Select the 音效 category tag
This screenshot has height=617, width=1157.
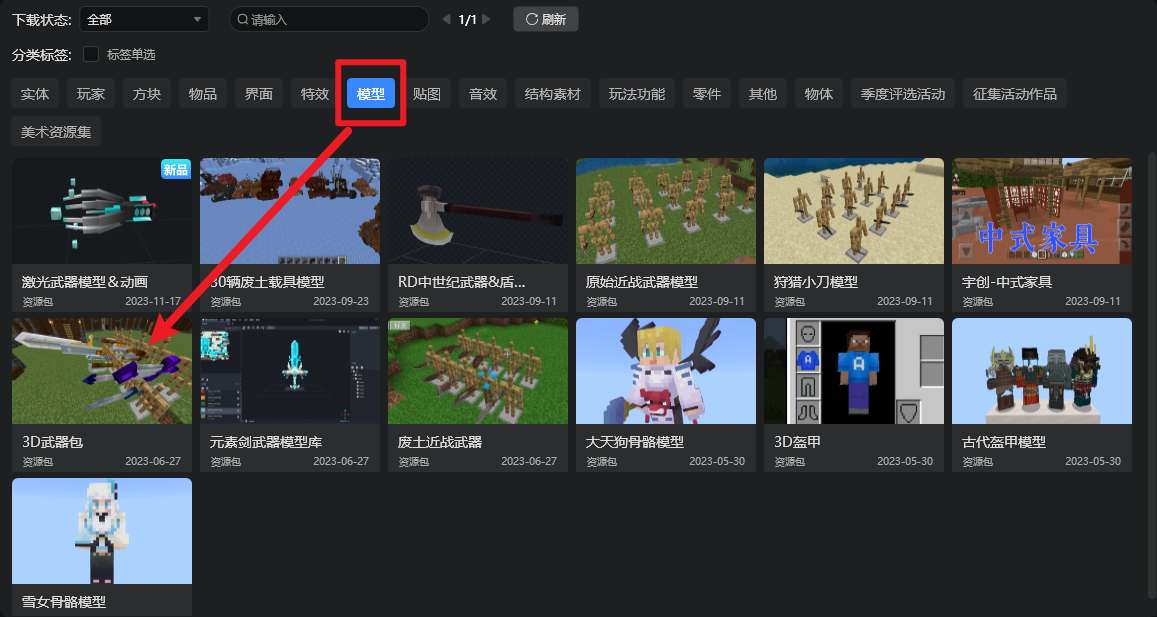pos(483,94)
